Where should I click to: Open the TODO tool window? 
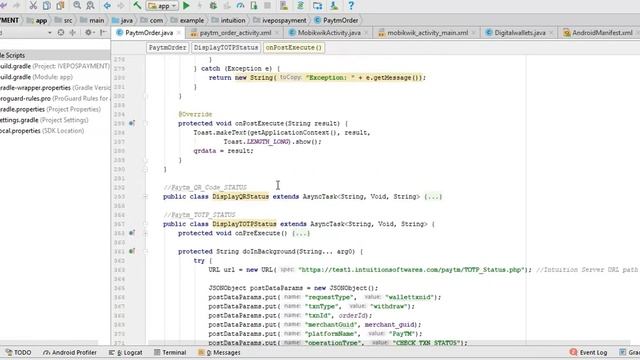19,352
